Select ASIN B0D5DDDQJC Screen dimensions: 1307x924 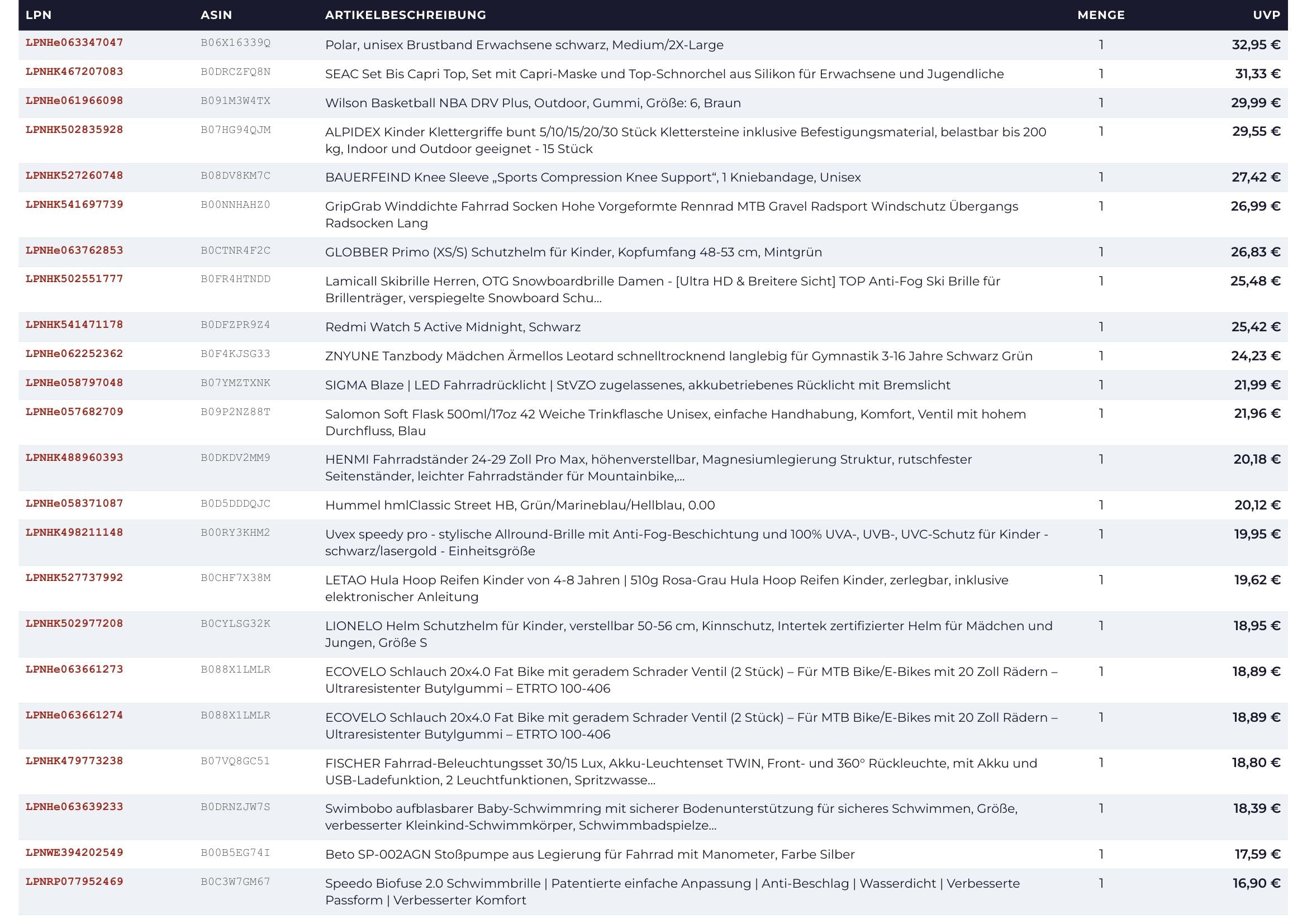pos(236,503)
